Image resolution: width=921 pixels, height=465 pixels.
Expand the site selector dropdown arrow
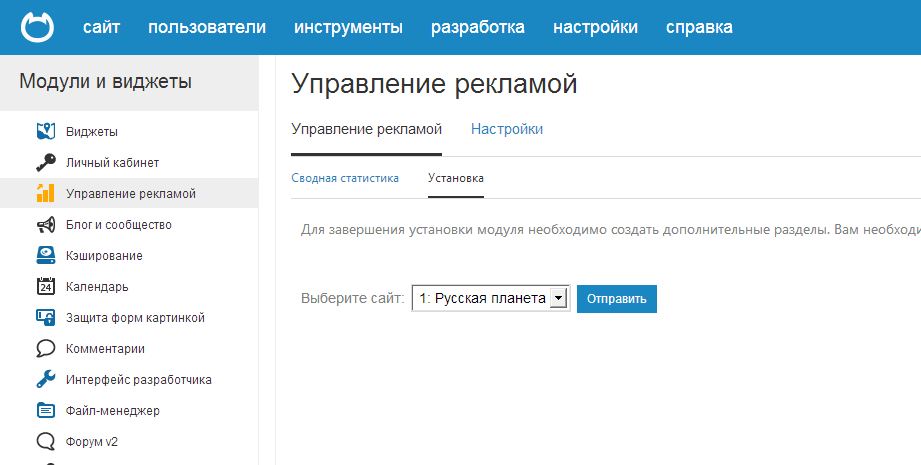(559, 298)
